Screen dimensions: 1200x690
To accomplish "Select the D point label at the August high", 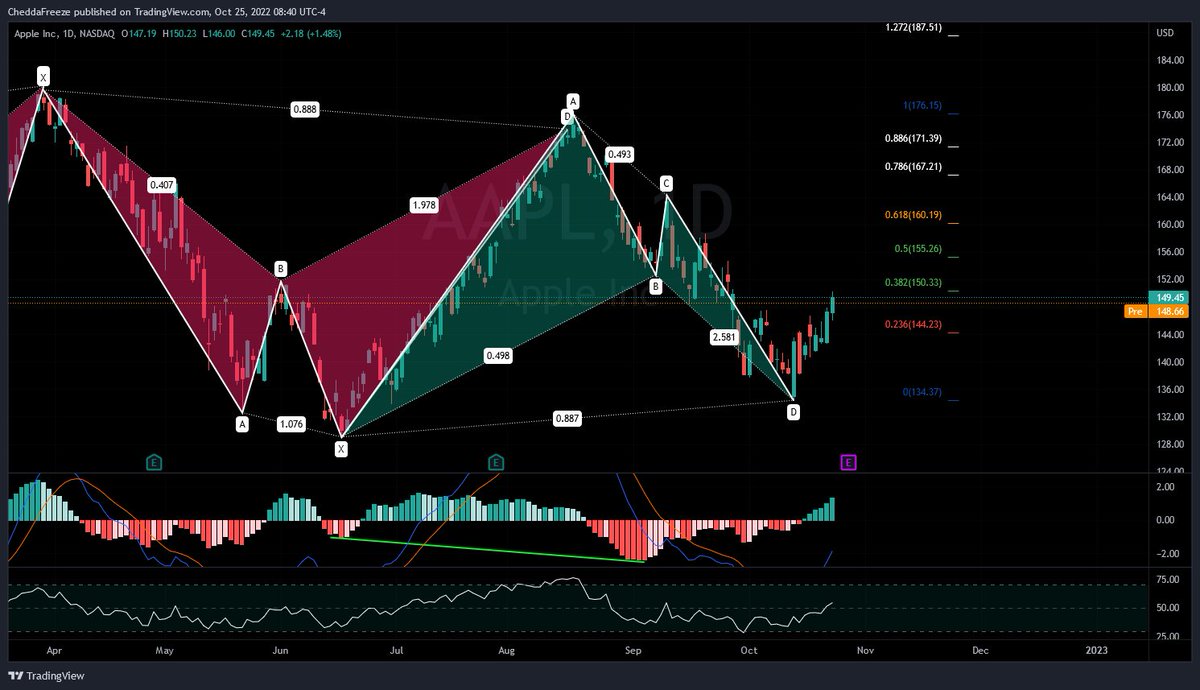I will point(567,117).
